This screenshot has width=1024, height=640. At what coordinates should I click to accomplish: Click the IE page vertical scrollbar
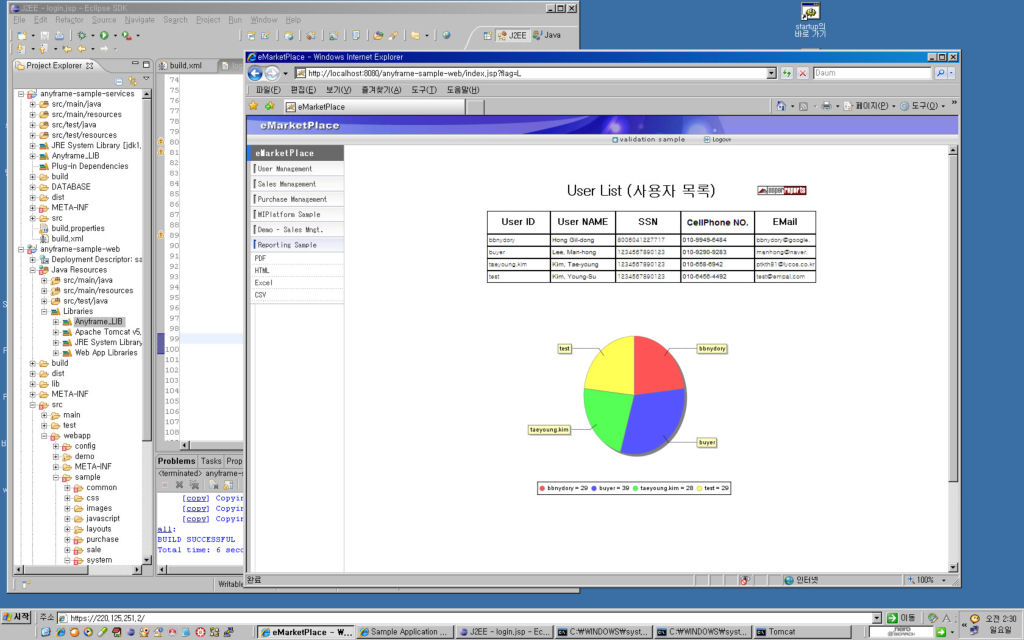point(953,359)
